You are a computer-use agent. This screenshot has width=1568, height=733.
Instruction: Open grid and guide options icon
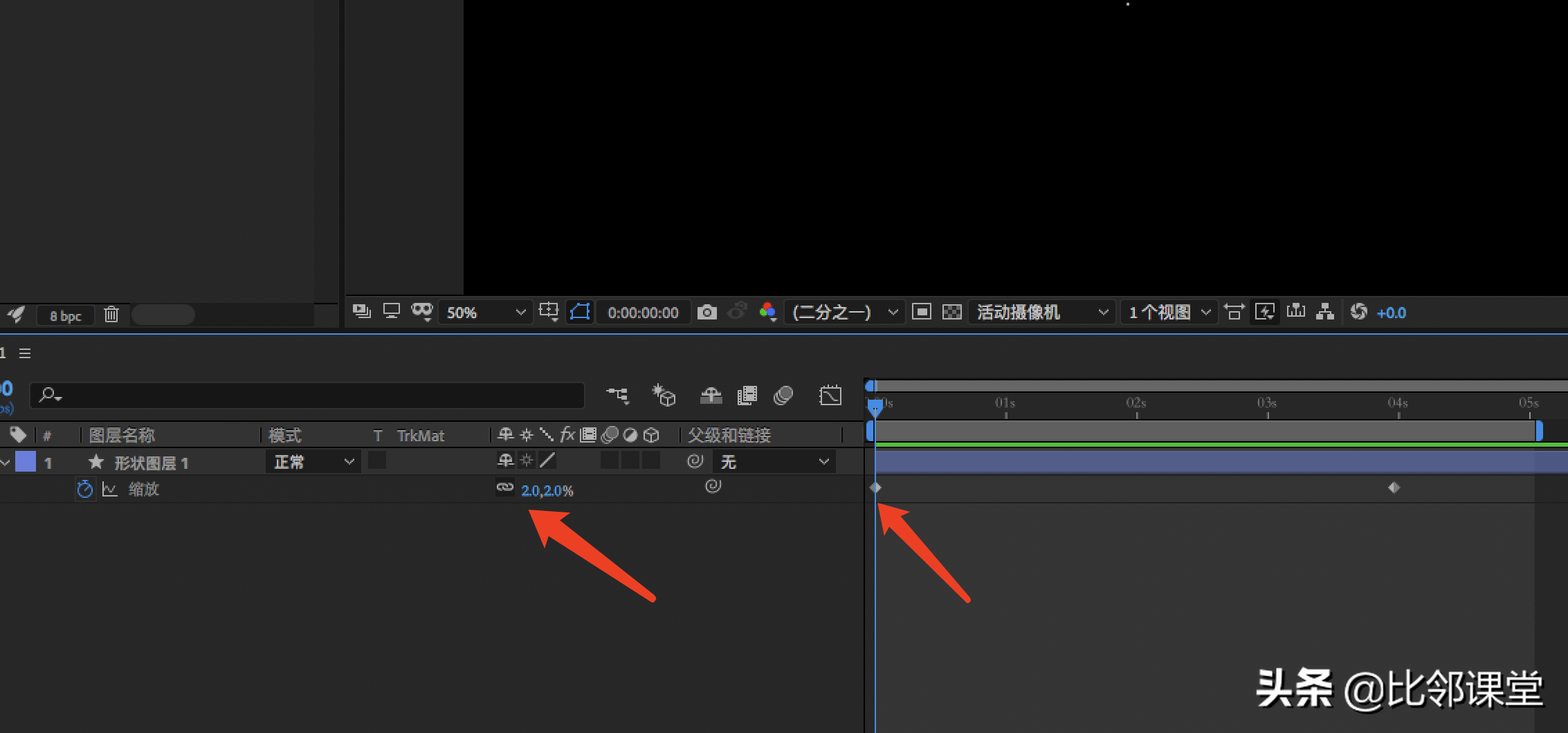[x=549, y=313]
